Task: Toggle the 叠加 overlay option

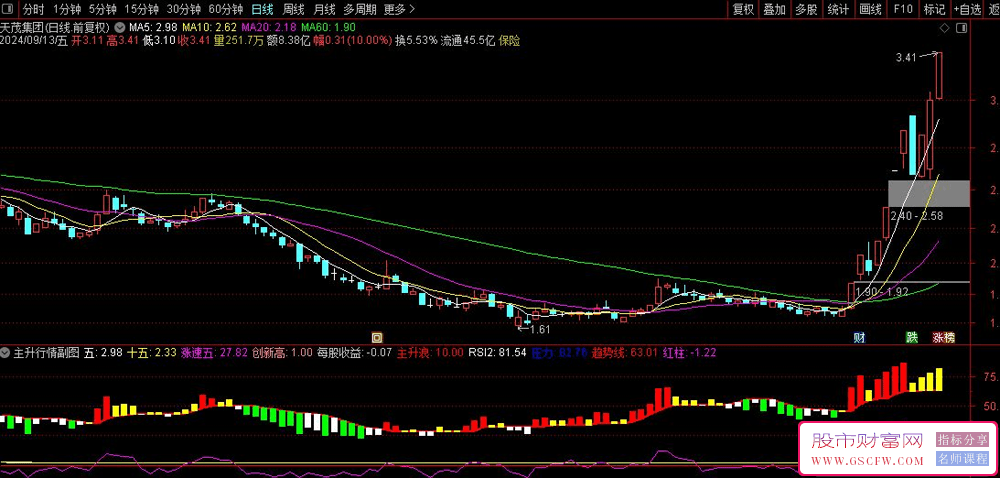Action: click(x=774, y=10)
